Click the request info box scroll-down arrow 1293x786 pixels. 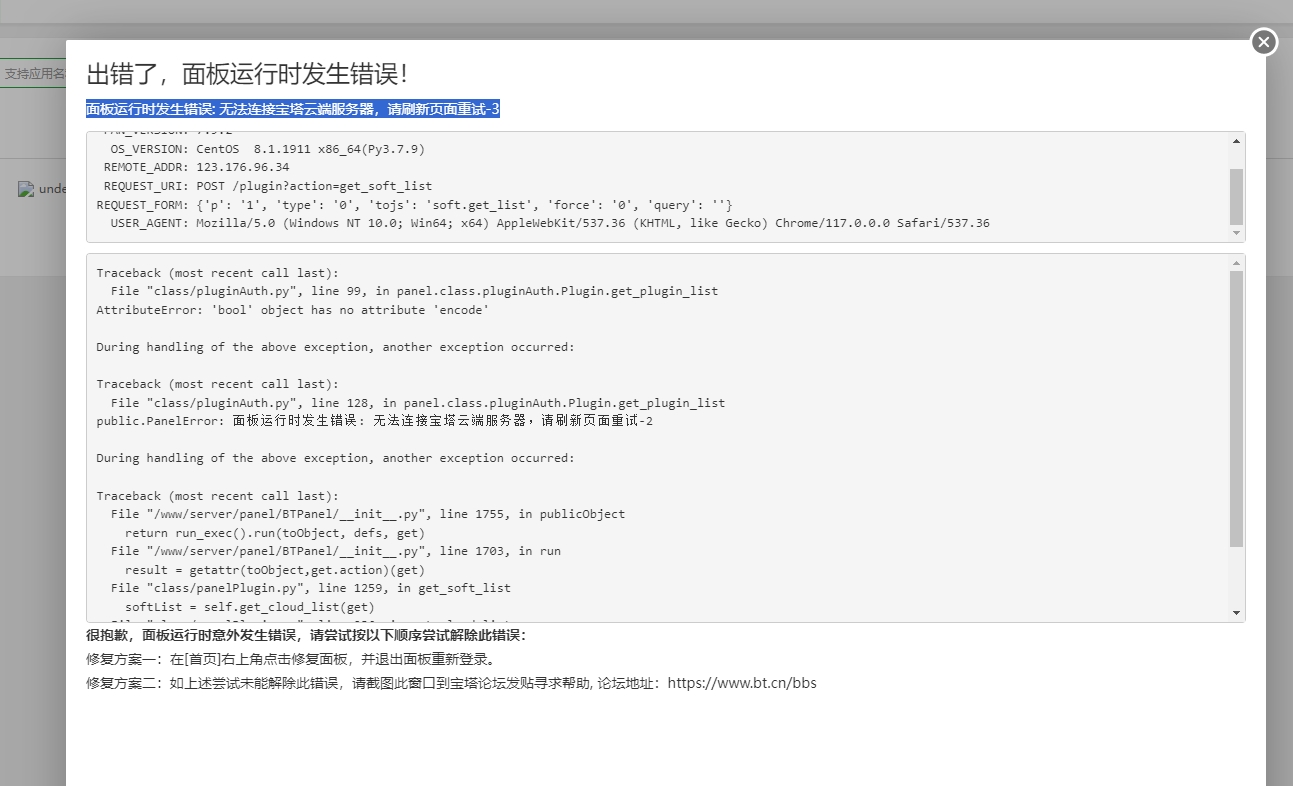point(1237,233)
